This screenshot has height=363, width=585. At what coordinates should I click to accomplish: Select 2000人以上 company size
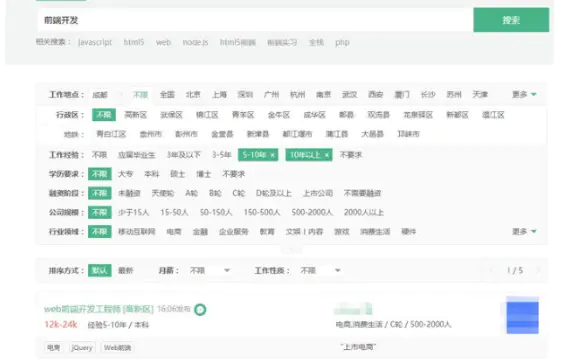pyautogui.click(x=364, y=213)
